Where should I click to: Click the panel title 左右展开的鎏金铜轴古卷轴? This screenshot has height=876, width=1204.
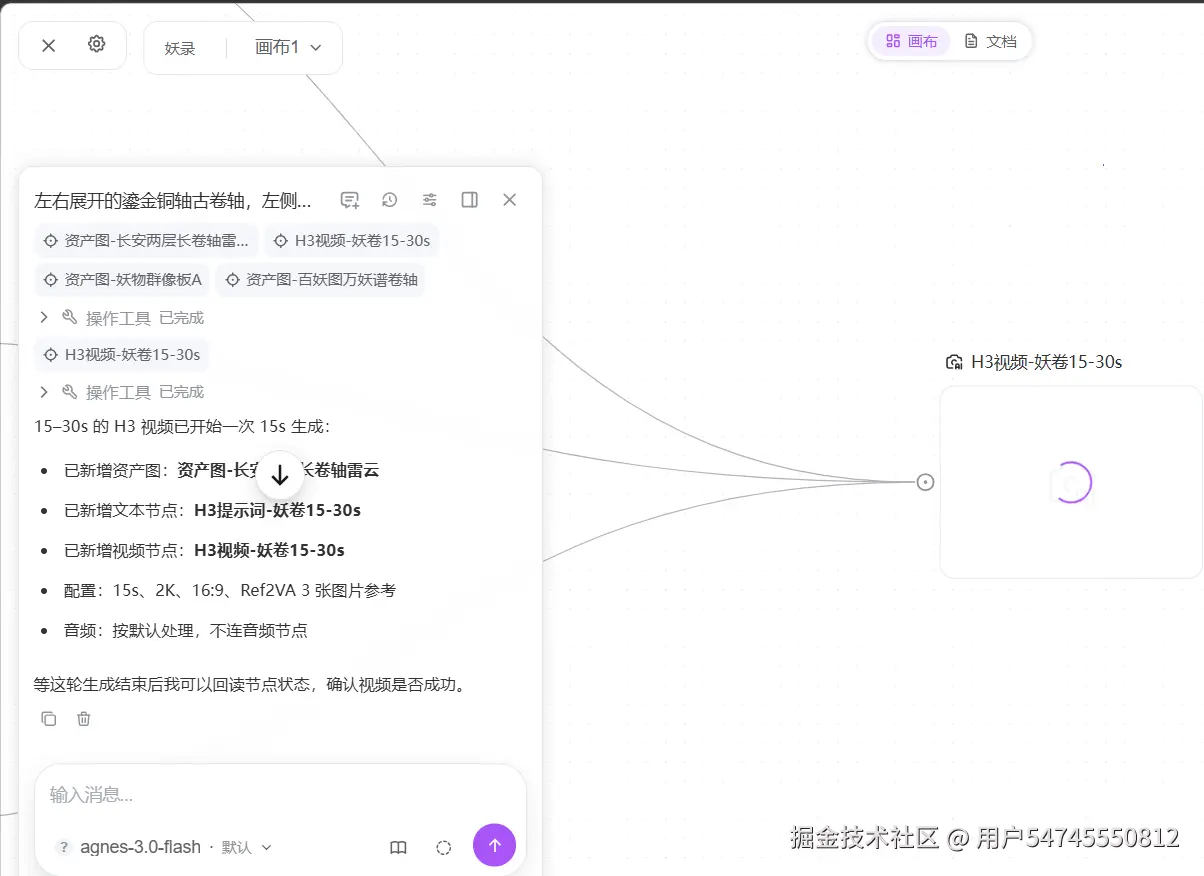click(172, 201)
